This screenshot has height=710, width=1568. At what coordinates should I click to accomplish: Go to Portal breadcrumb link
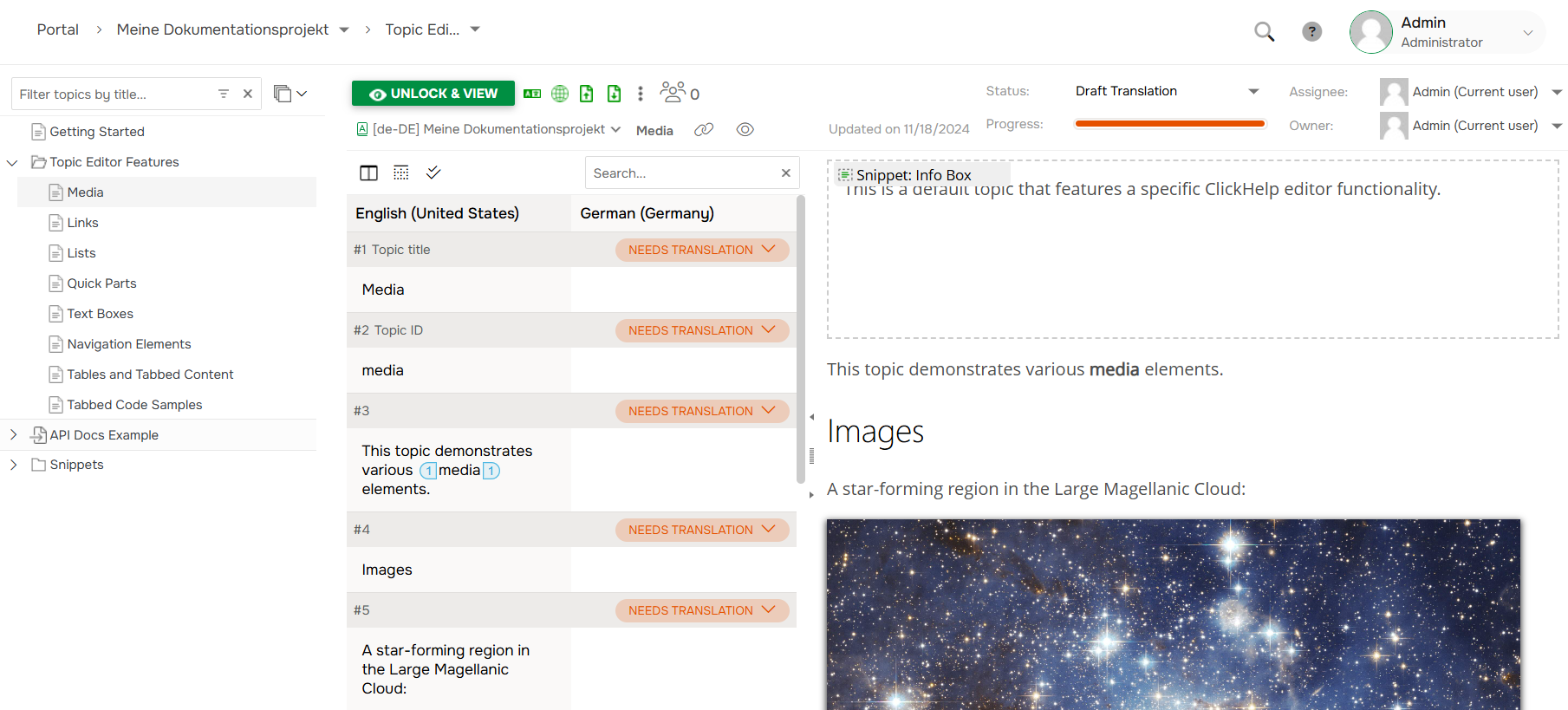(x=57, y=29)
